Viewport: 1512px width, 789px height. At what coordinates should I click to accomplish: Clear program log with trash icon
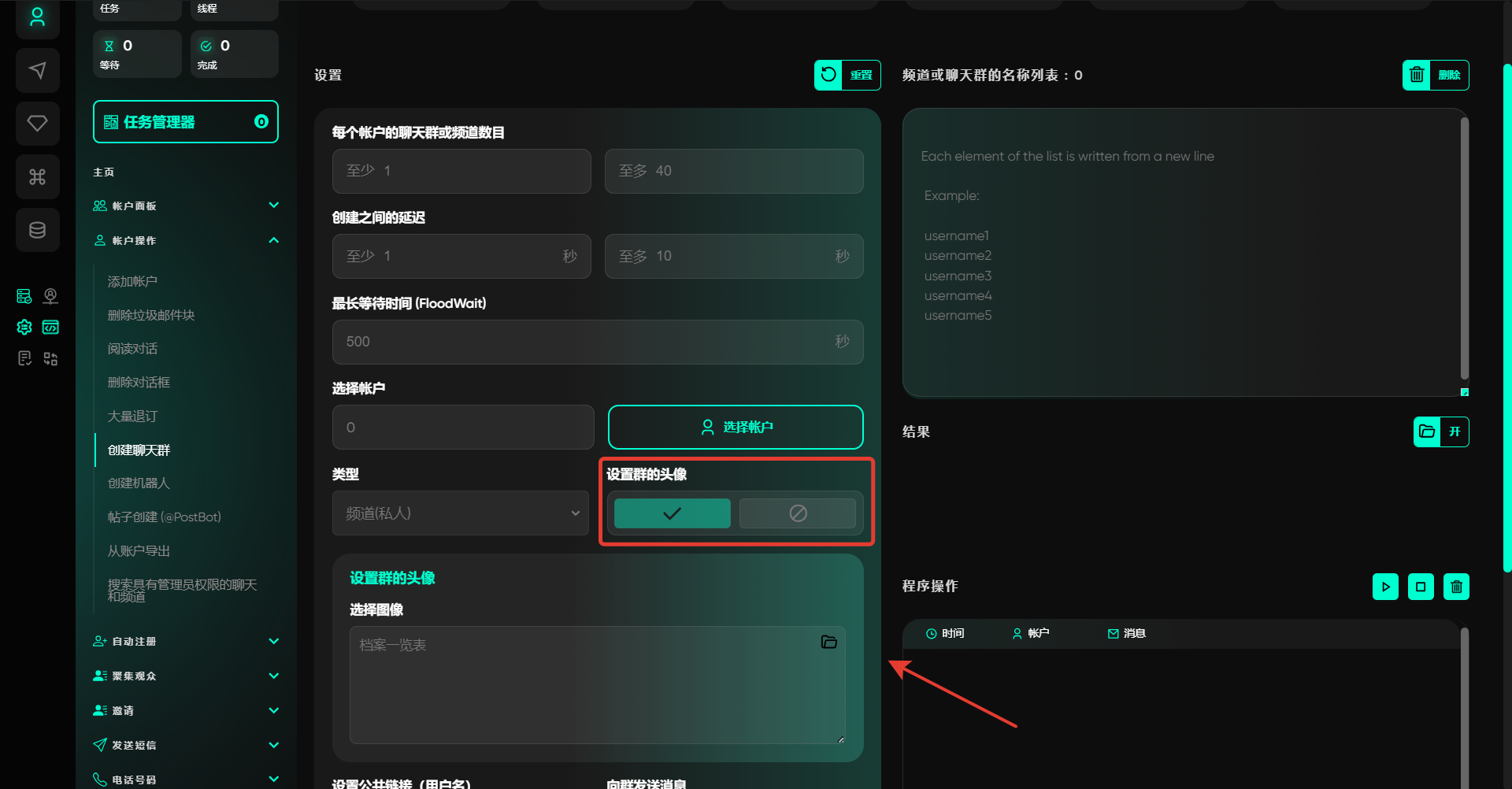click(x=1456, y=587)
